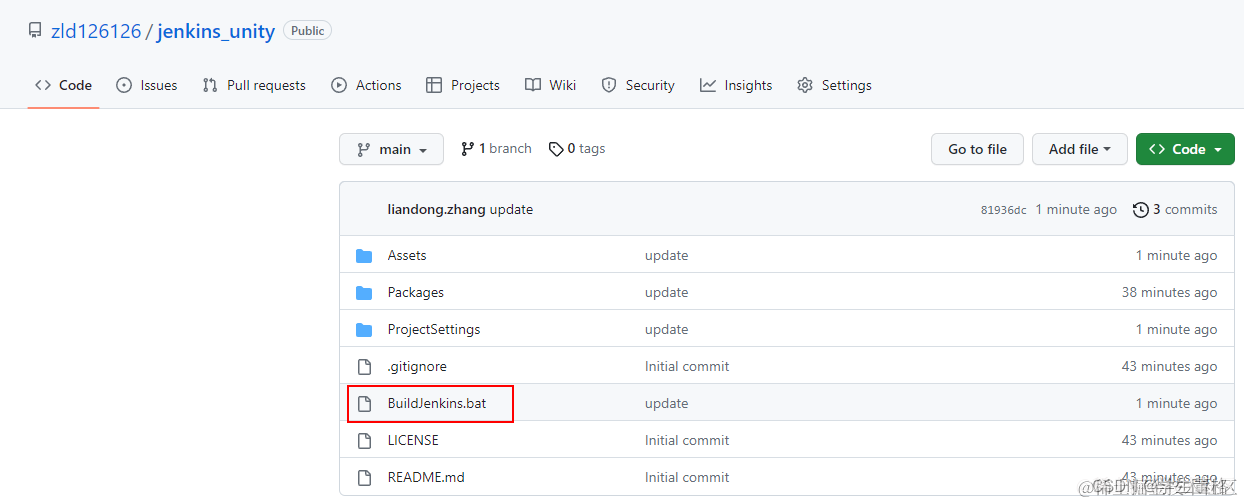Click the .gitignore file icon
Viewport: 1244px width, 504px height.
364,366
